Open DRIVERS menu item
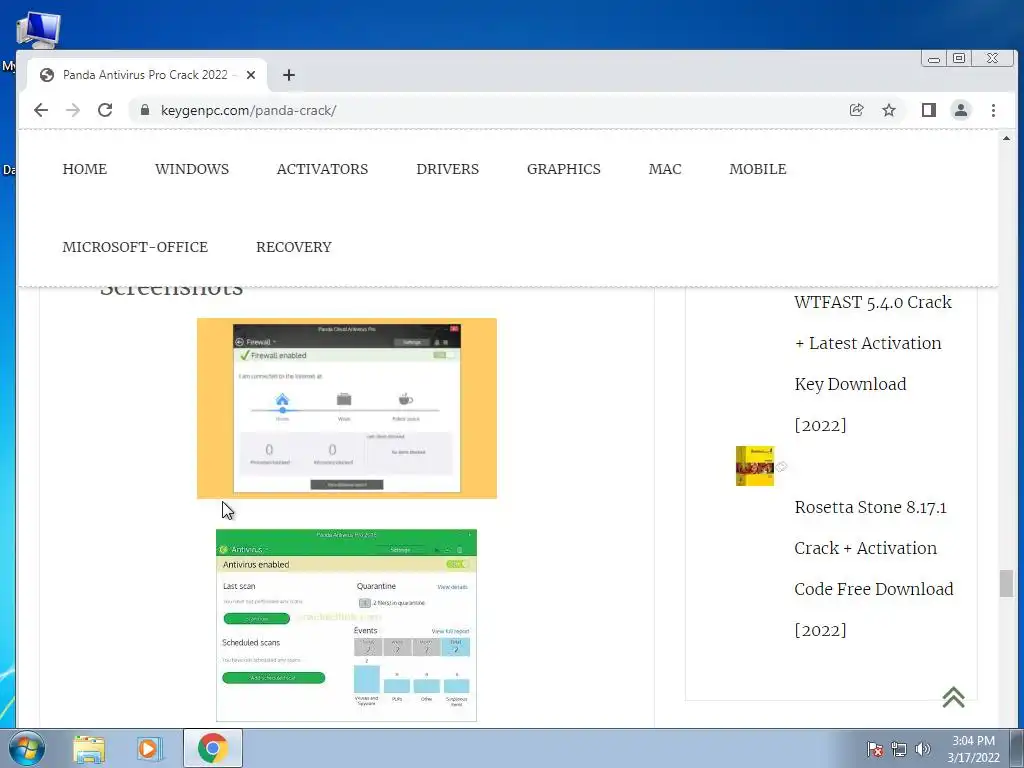Screen dimensions: 1024x768 click(x=448, y=169)
